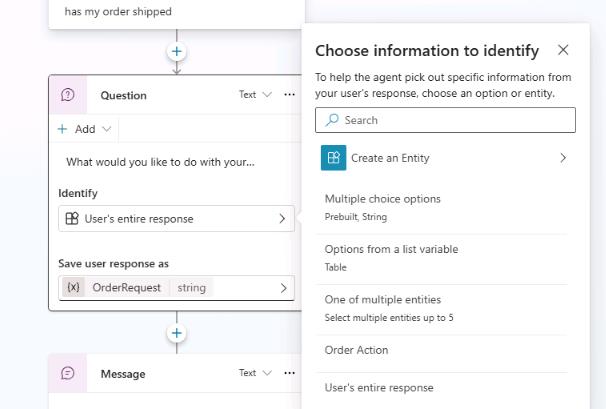The width and height of the screenshot is (606, 409).
Task: Open Message node more options ellipsis
Action: pyautogui.click(x=290, y=373)
